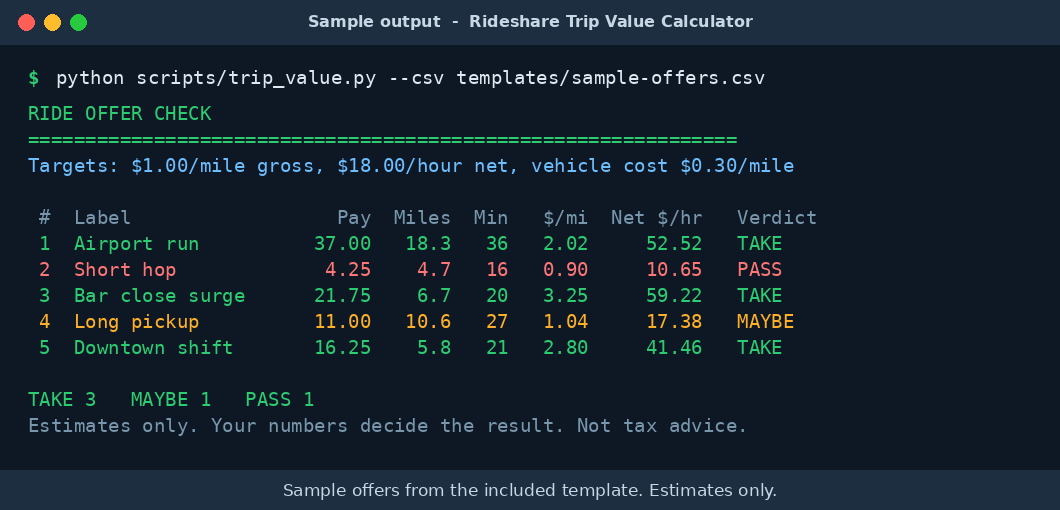The width and height of the screenshot is (1060, 510).
Task: Click the TAKE verdict for Downtown shift
Action: 759,348
